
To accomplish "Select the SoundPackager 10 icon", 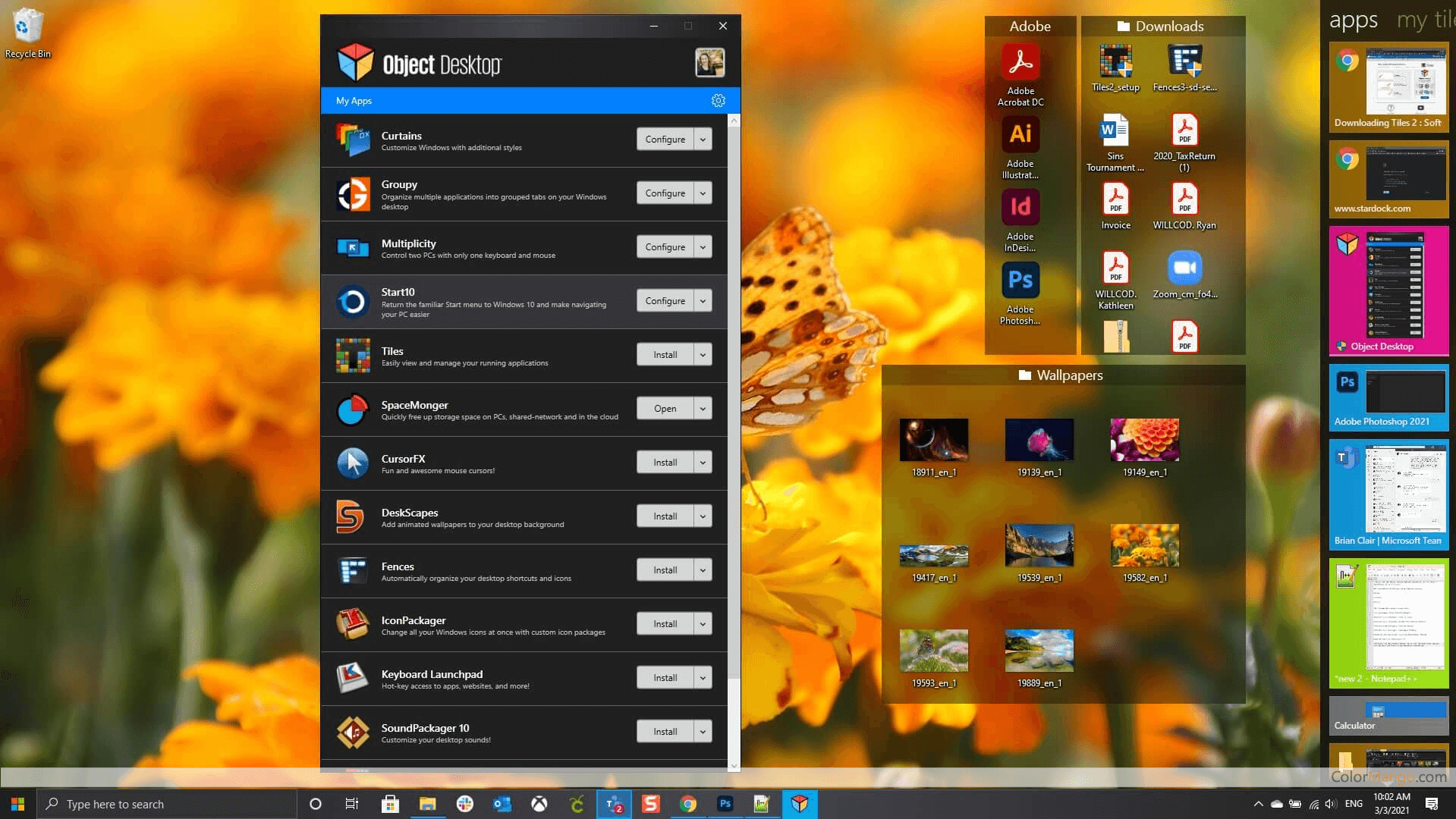I will 353,733.
